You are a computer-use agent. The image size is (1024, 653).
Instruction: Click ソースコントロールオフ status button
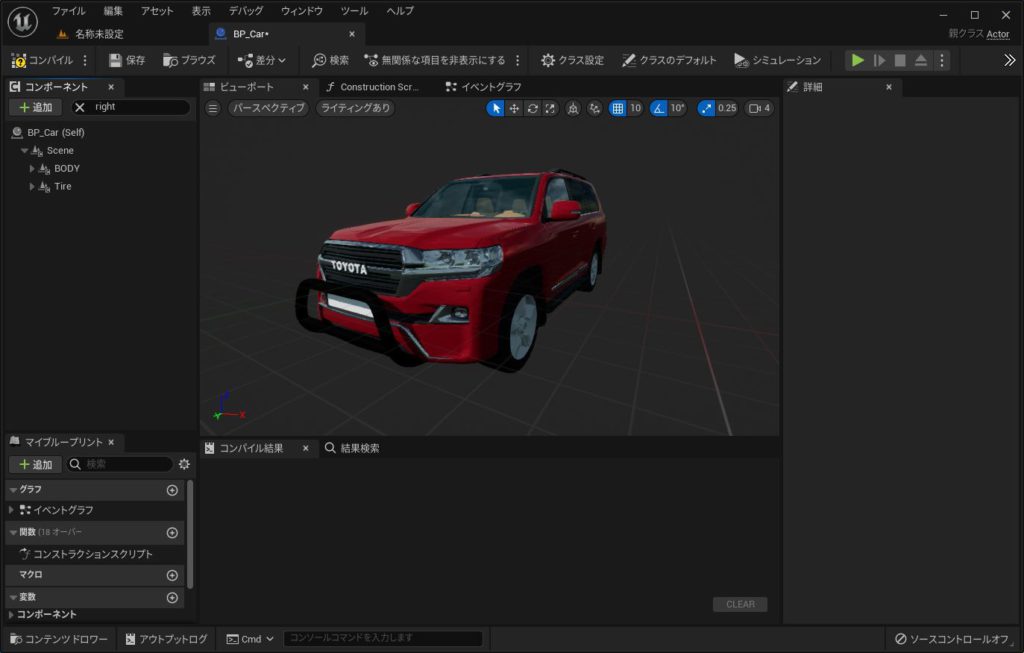click(952, 639)
